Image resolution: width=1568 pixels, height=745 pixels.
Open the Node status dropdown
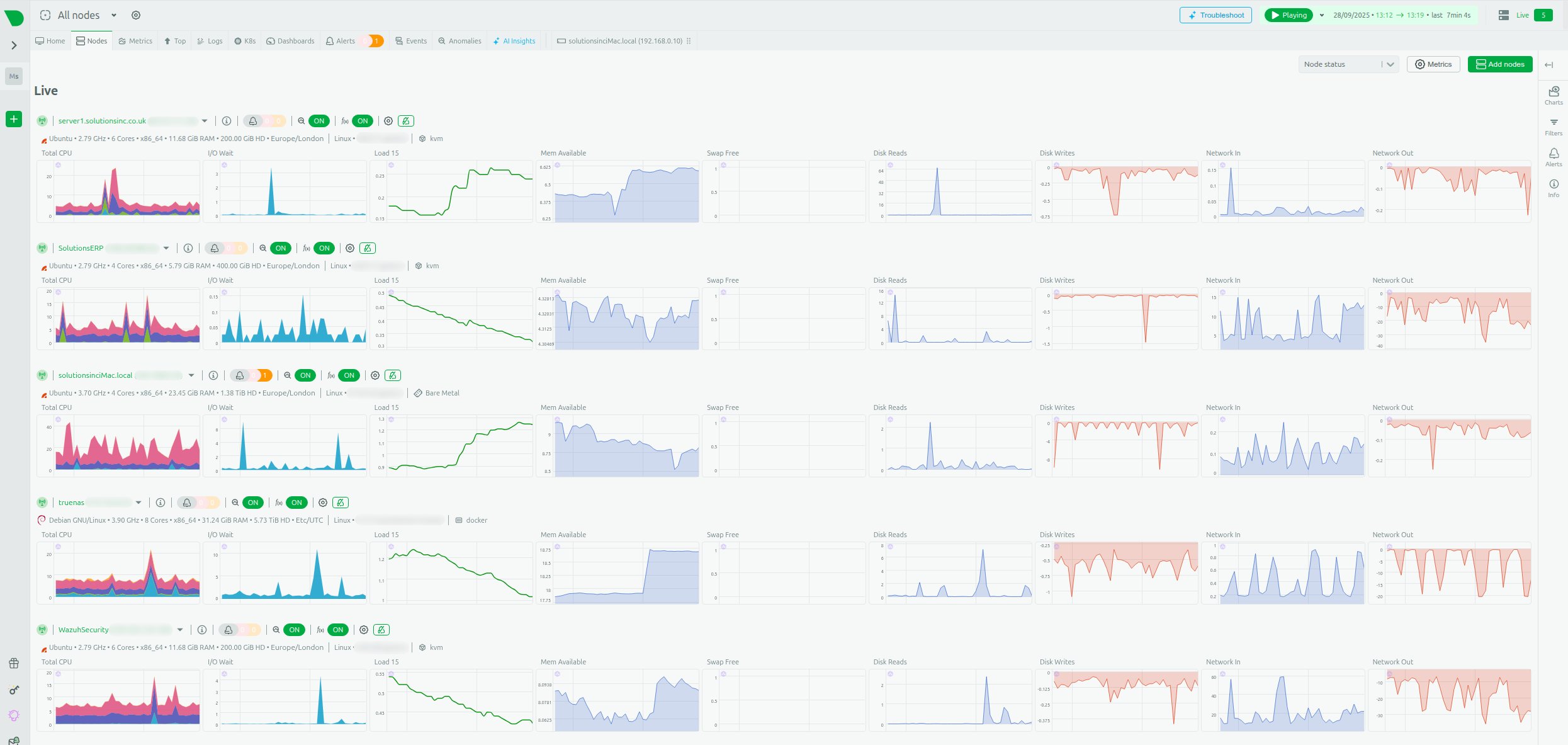(x=1348, y=64)
